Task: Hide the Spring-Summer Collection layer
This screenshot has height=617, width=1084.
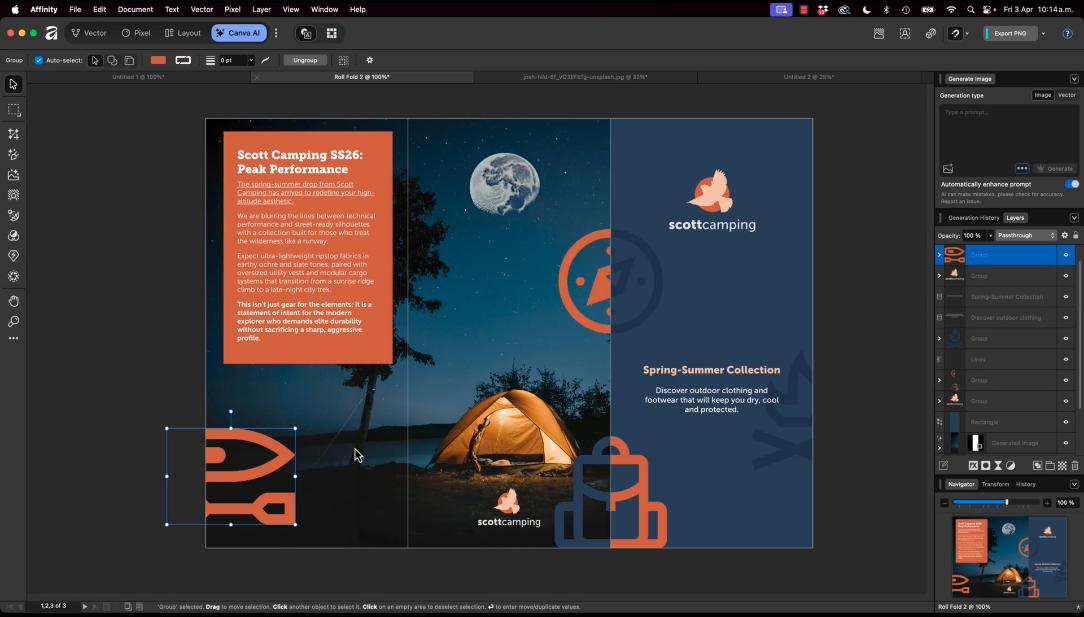Action: coord(1065,297)
